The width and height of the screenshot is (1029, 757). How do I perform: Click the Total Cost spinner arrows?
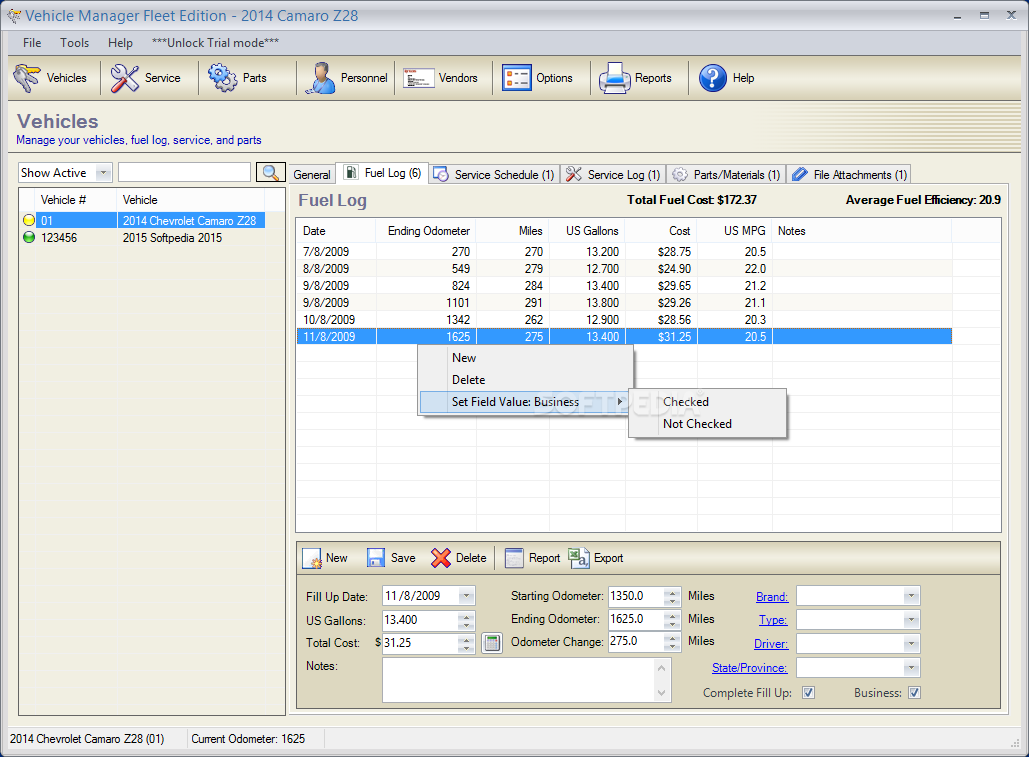tap(466, 644)
